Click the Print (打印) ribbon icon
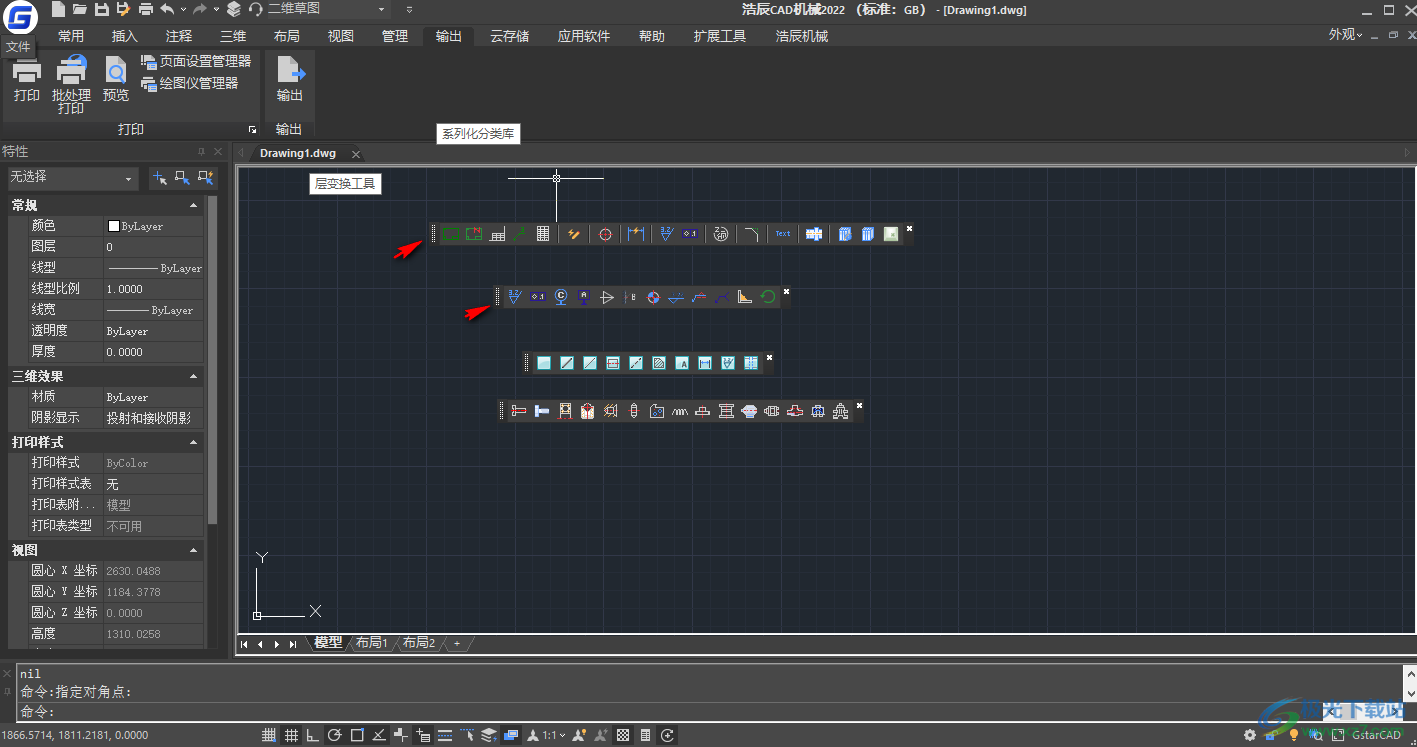This screenshot has height=747, width=1417. coord(27,80)
